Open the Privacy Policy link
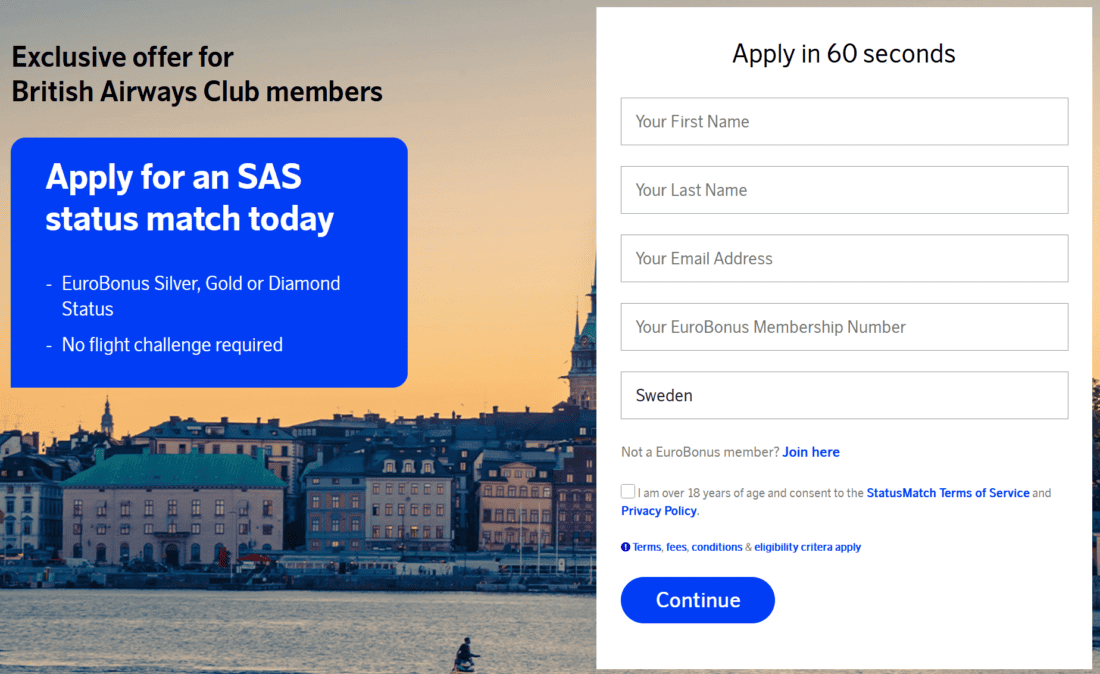The height and width of the screenshot is (674, 1100). 659,511
